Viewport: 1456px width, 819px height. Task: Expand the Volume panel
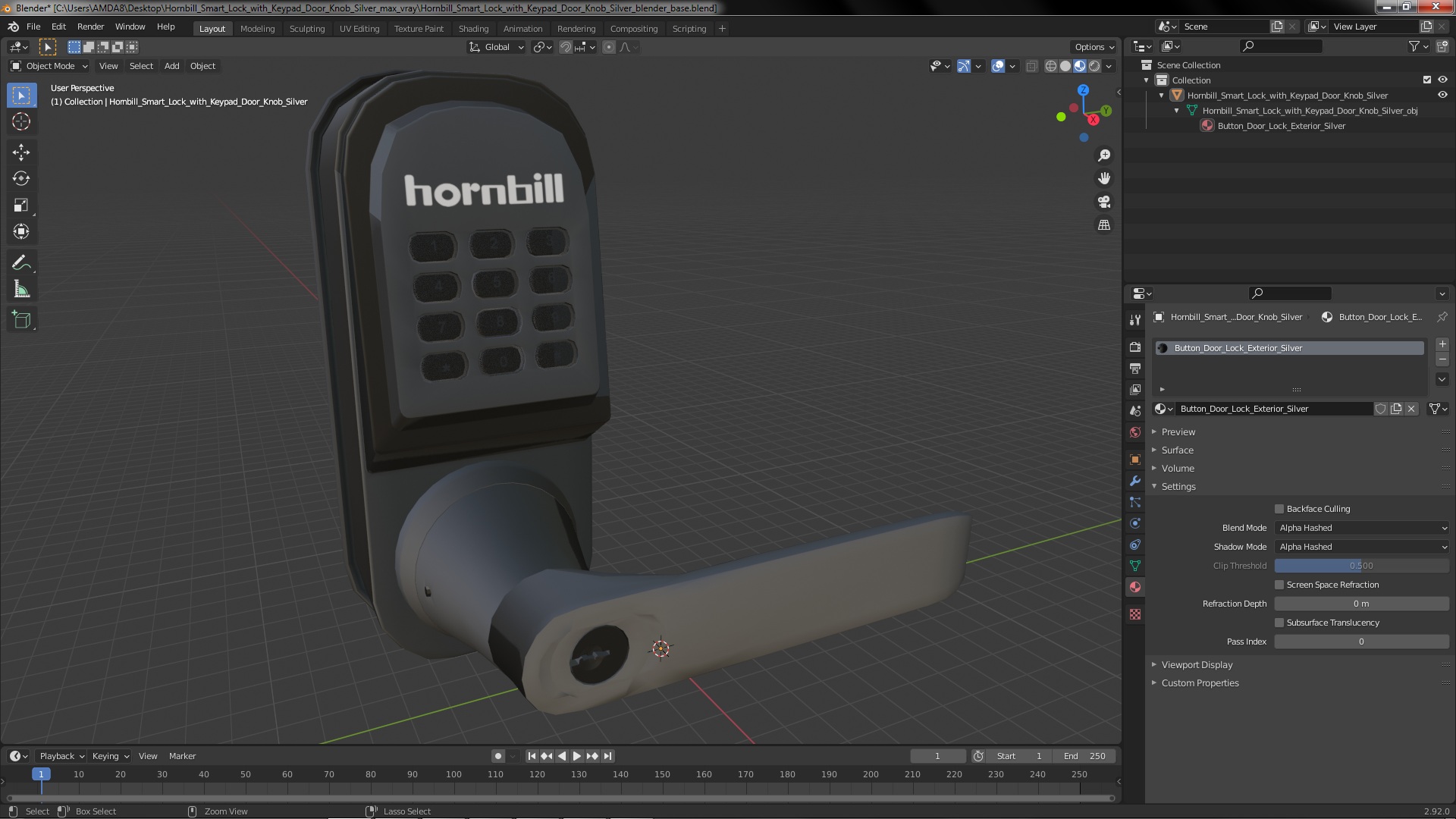(1177, 469)
